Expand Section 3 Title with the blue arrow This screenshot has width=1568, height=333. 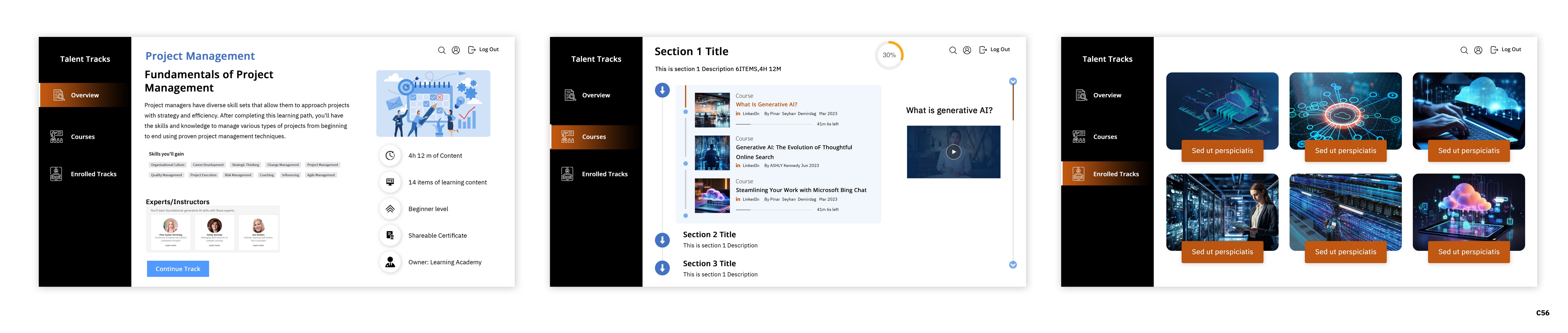(662, 268)
